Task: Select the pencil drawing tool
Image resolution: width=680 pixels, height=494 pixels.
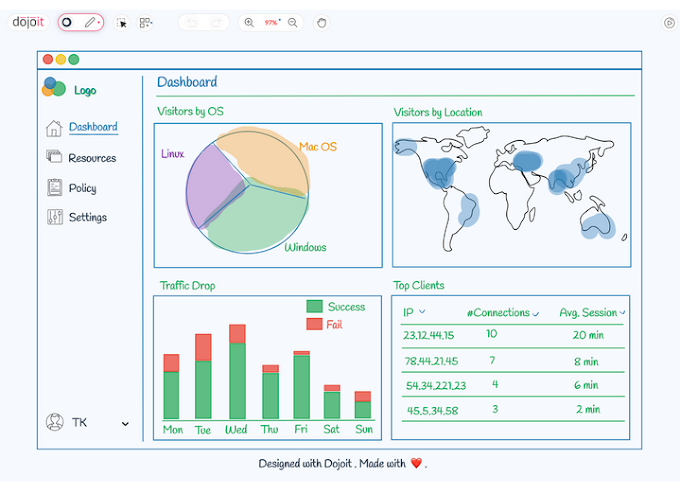Action: click(90, 22)
